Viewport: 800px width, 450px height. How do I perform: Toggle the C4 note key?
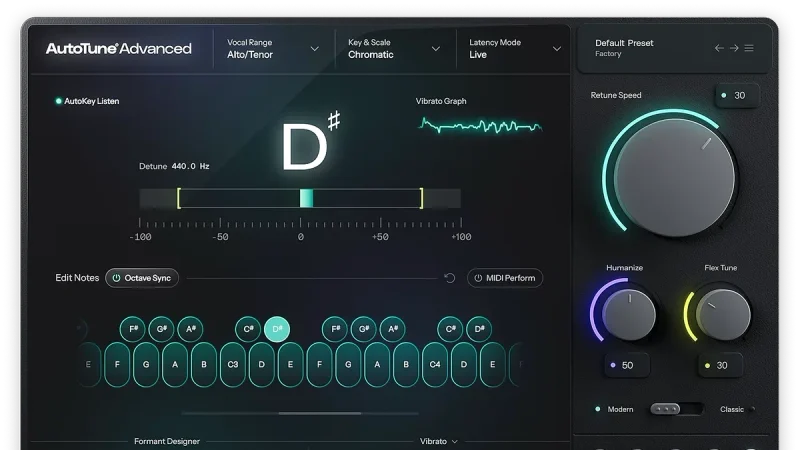pyautogui.click(x=435, y=364)
